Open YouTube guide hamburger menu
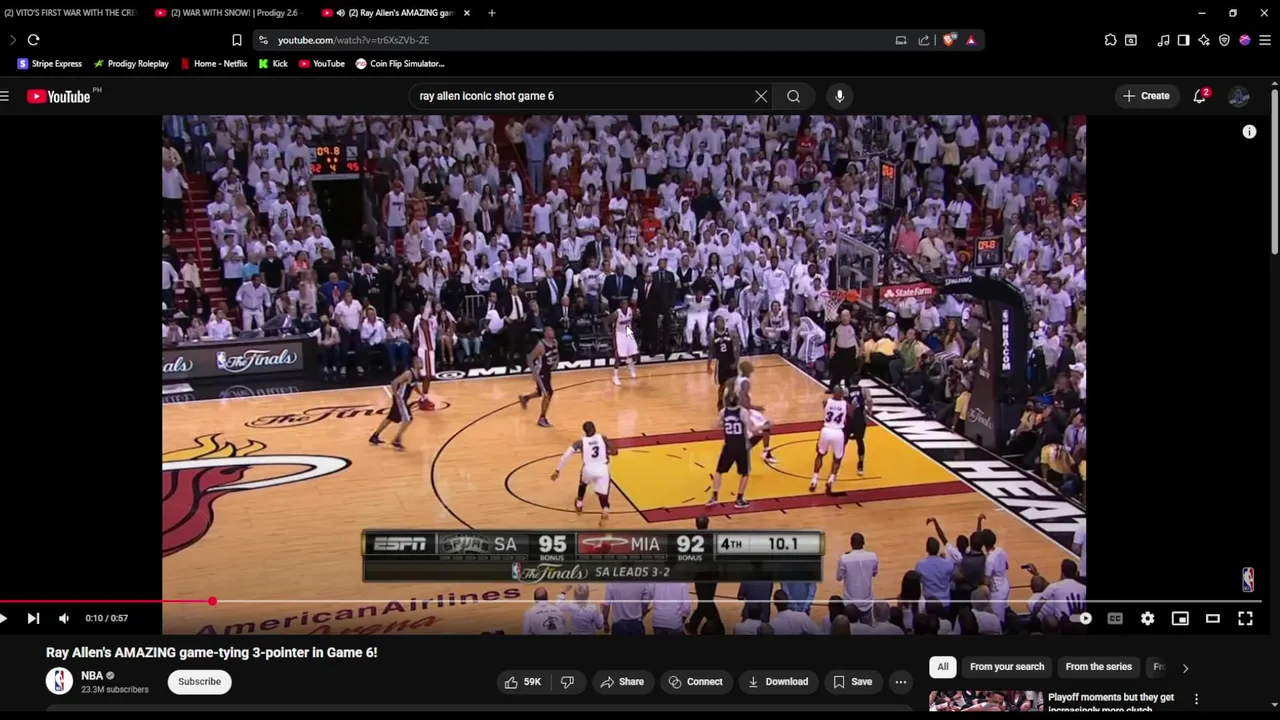The image size is (1280, 720). tap(5, 96)
